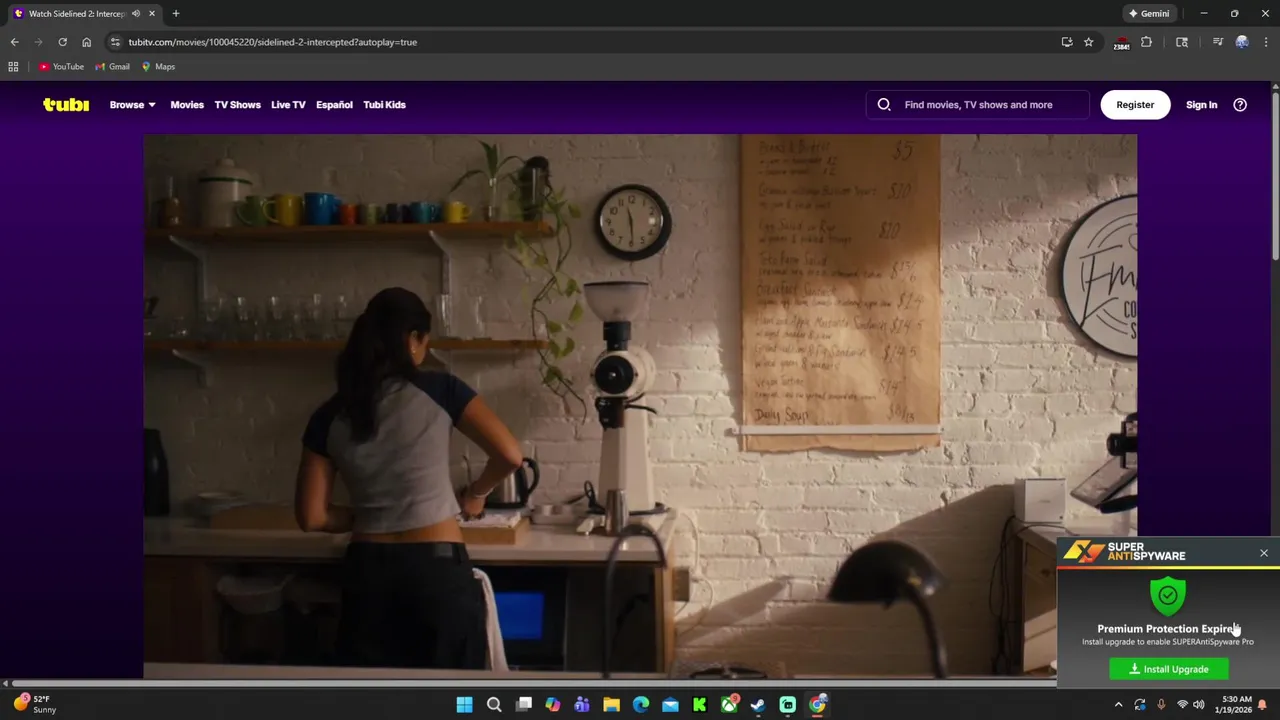Open Xbox app from taskbar

729,705
